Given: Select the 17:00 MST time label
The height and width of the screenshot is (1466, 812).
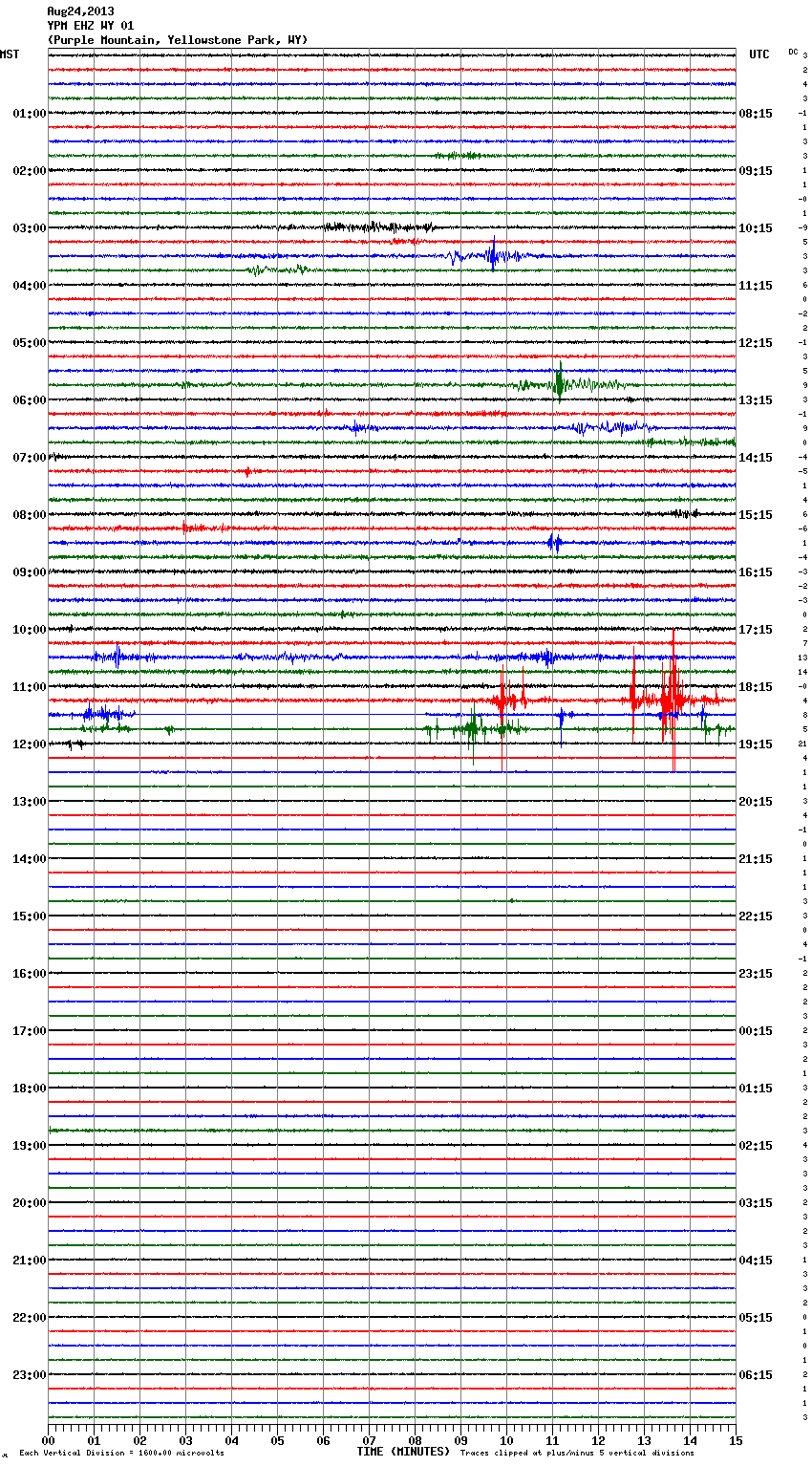Looking at the screenshot, I should pyautogui.click(x=30, y=1031).
